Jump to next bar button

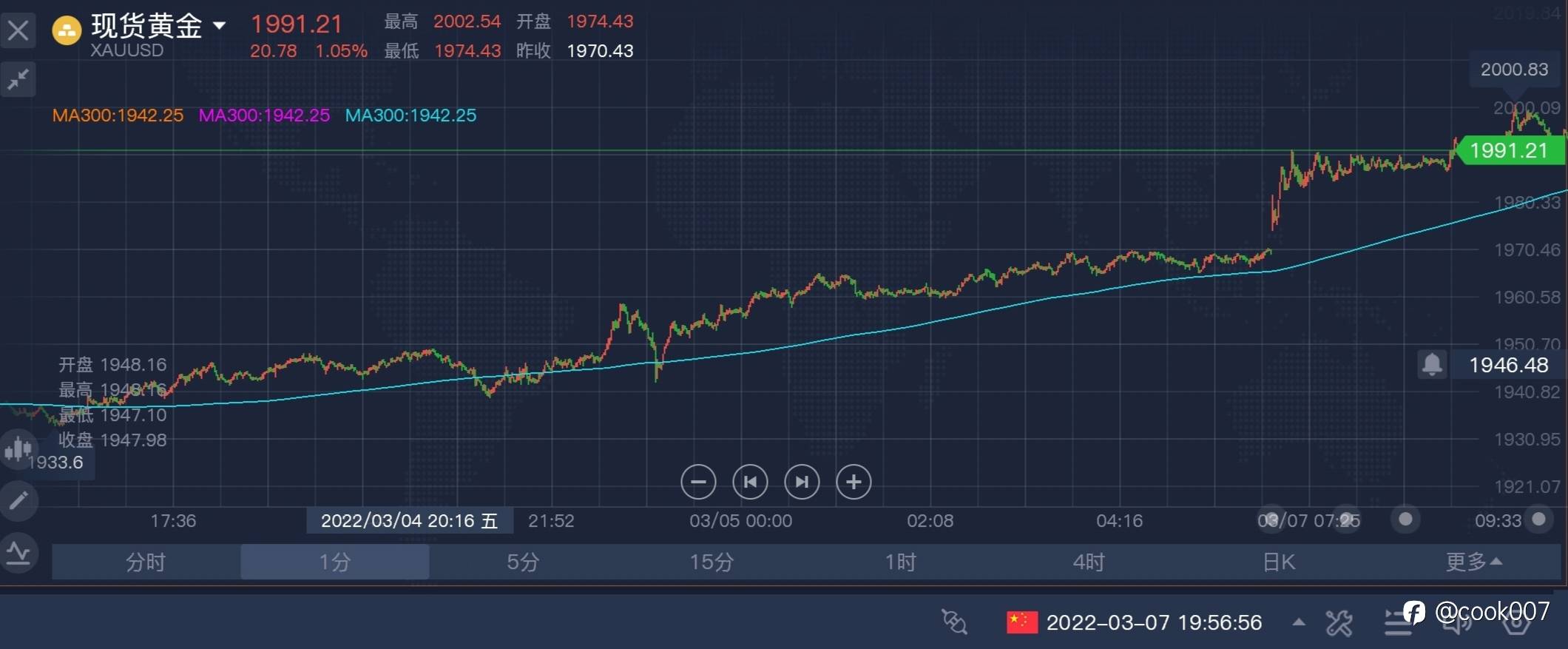(802, 482)
